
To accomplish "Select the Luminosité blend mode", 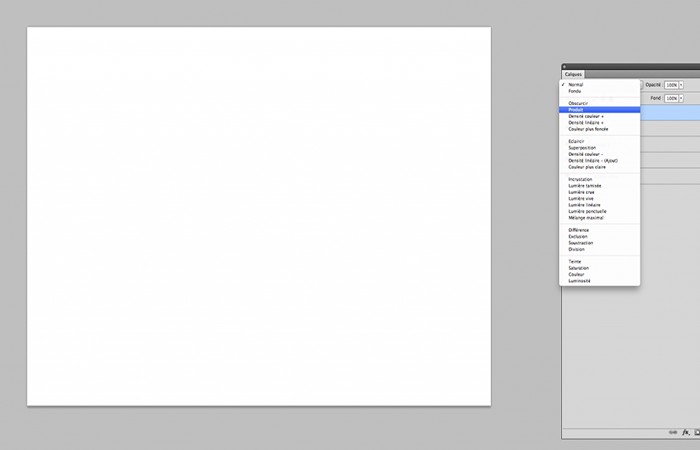I will pyautogui.click(x=600, y=281).
